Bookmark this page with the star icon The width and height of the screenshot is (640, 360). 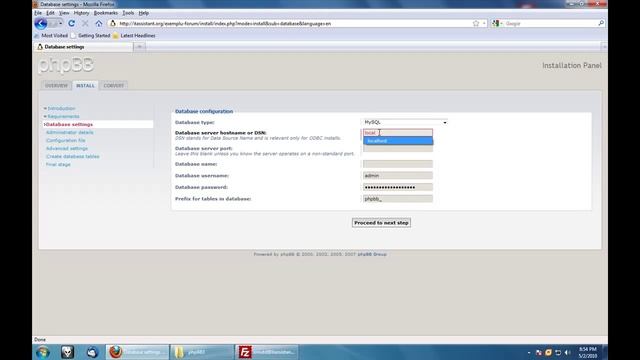pyautogui.click(x=476, y=24)
